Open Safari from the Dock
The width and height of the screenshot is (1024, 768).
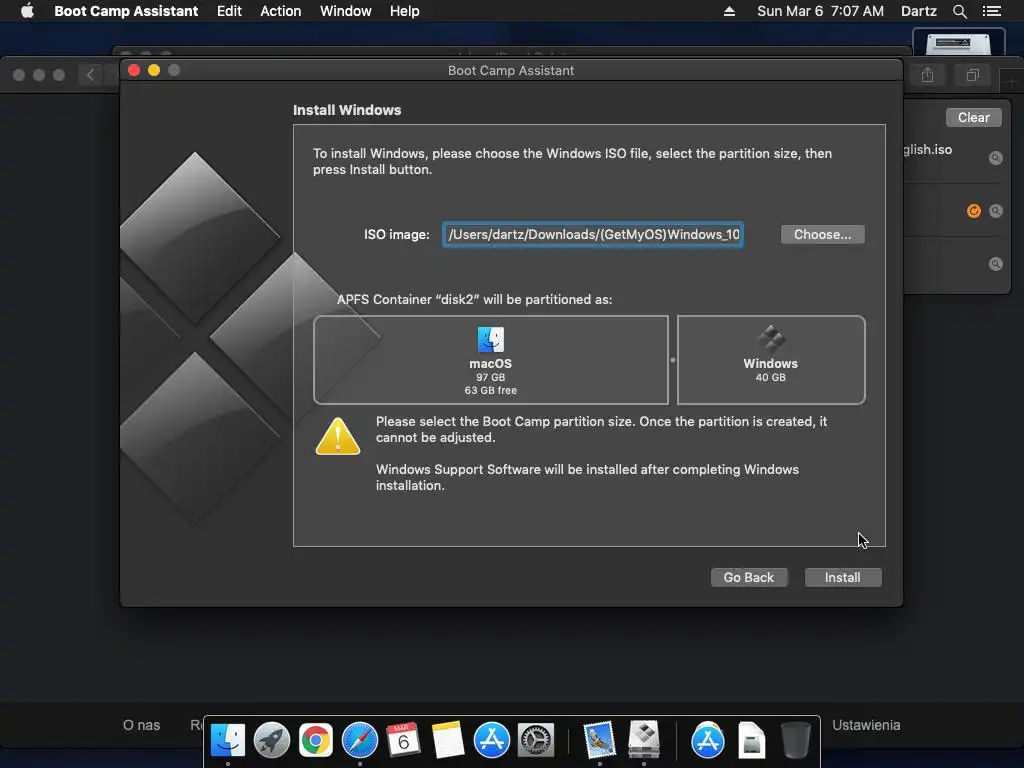click(360, 741)
